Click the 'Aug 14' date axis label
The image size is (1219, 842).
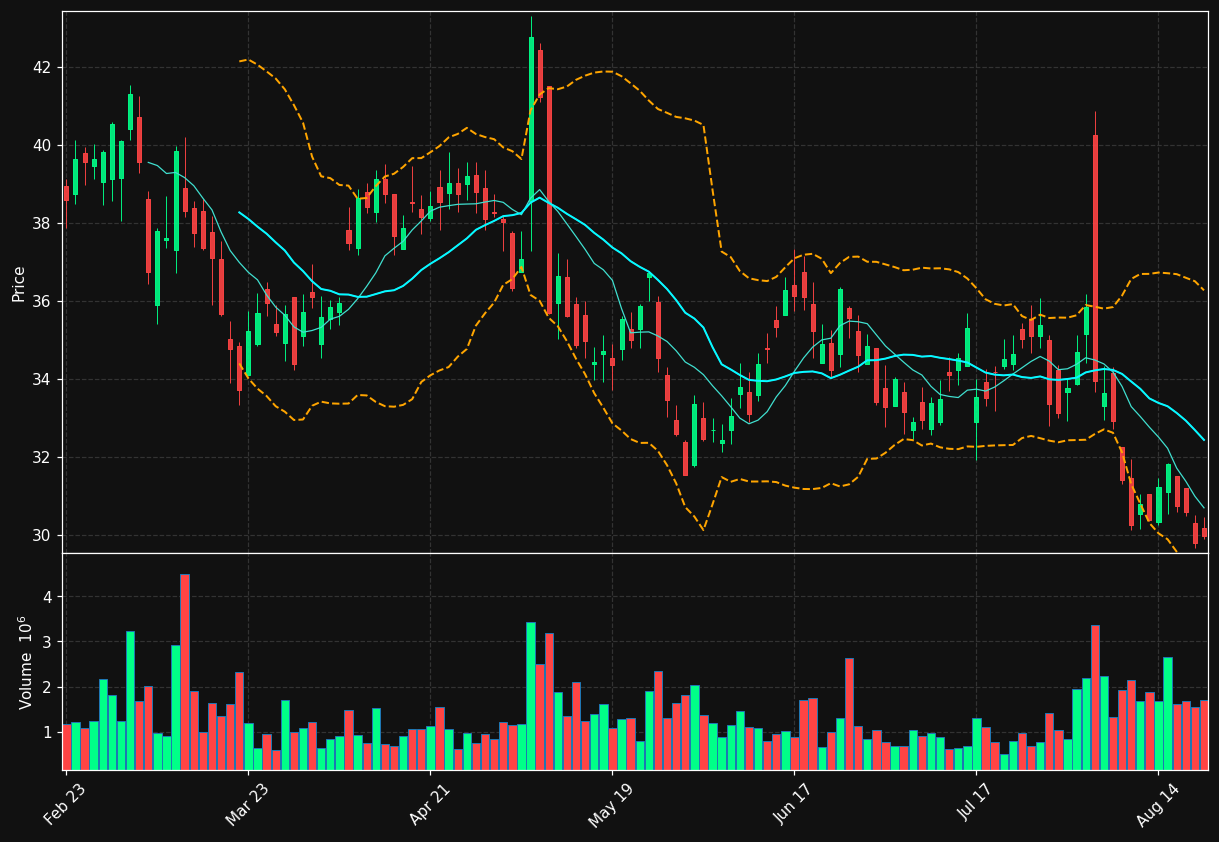click(x=1156, y=804)
